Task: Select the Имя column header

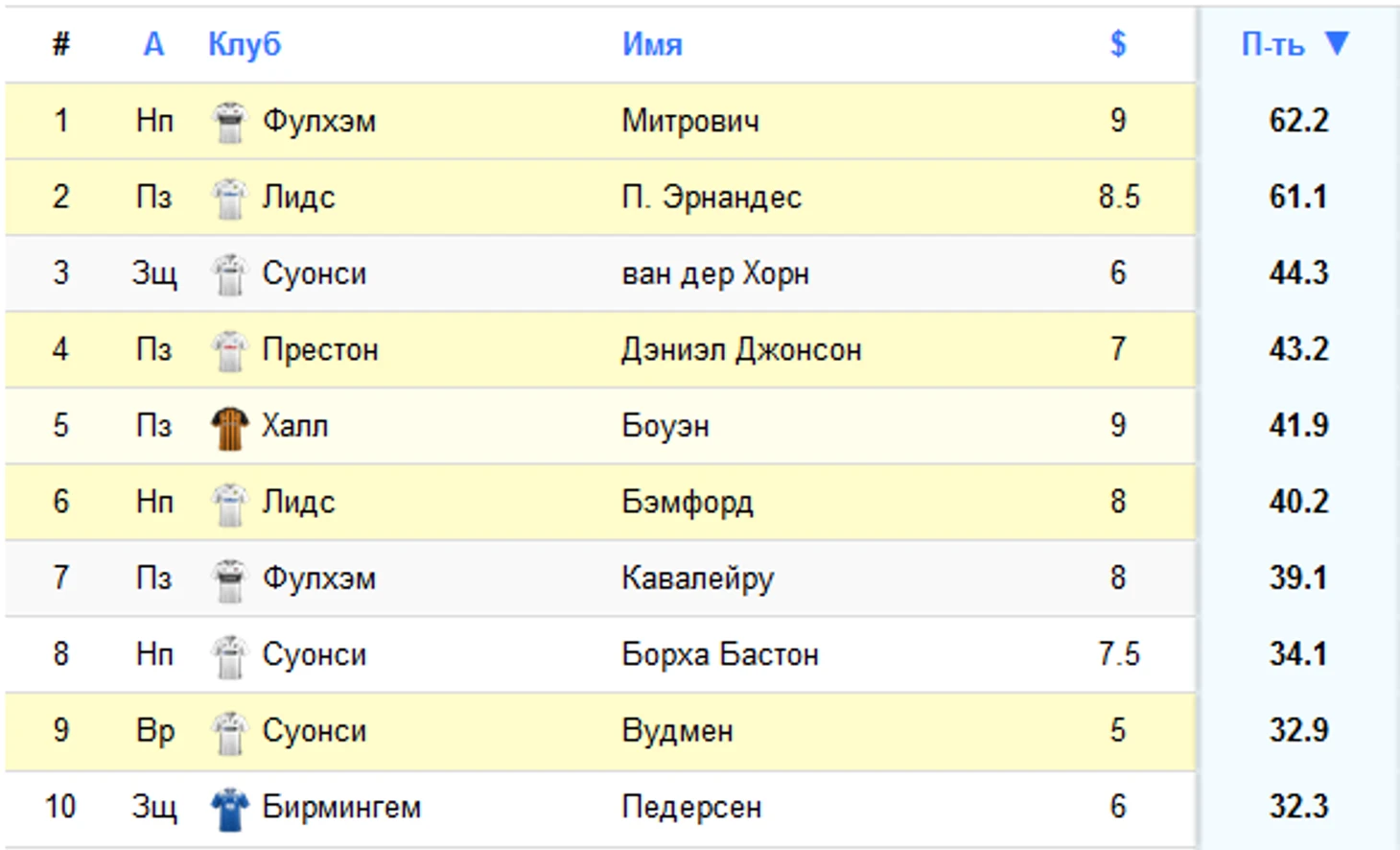Action: pyautogui.click(x=652, y=43)
